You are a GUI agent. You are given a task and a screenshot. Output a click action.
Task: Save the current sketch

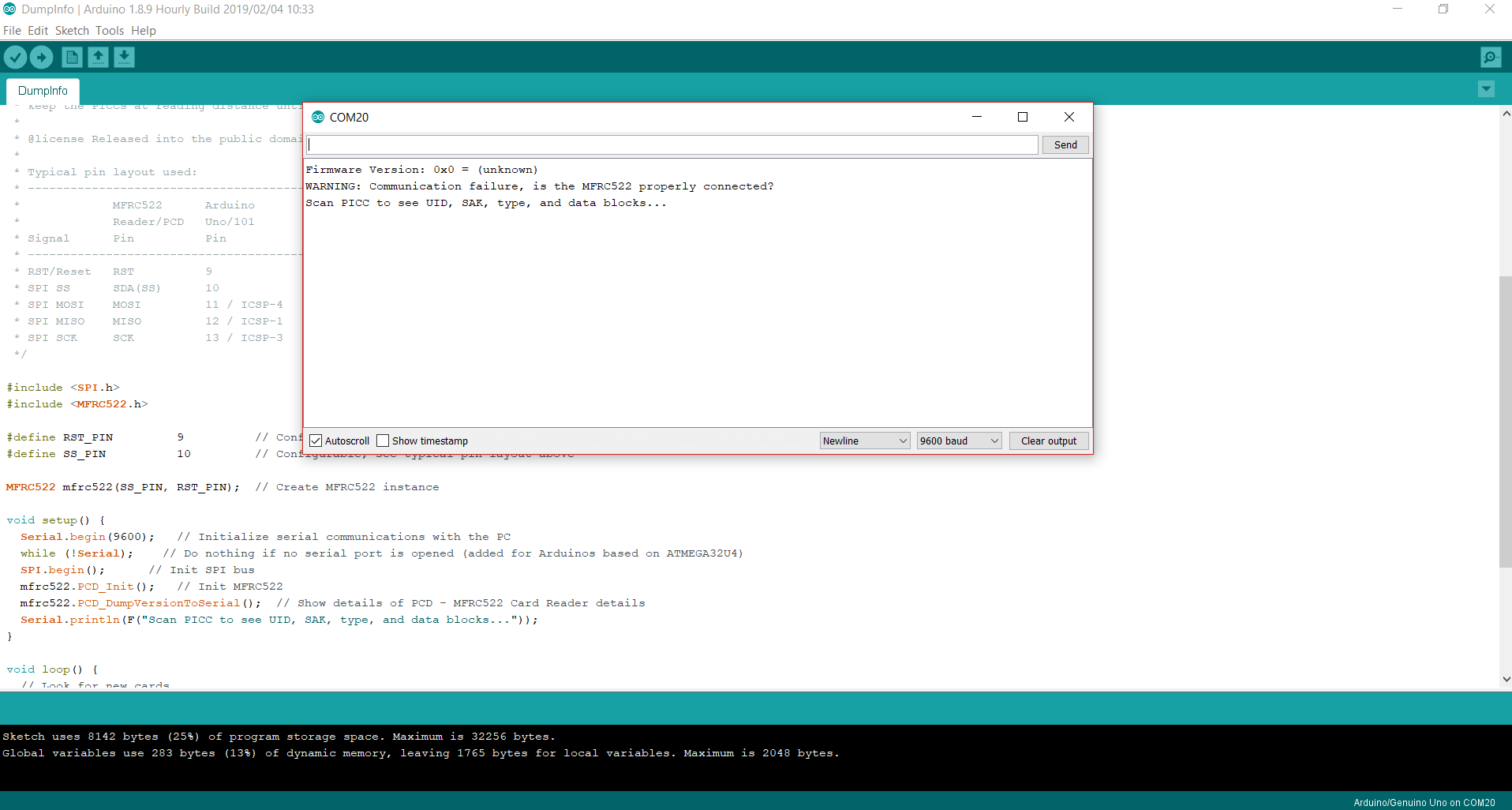pos(124,57)
